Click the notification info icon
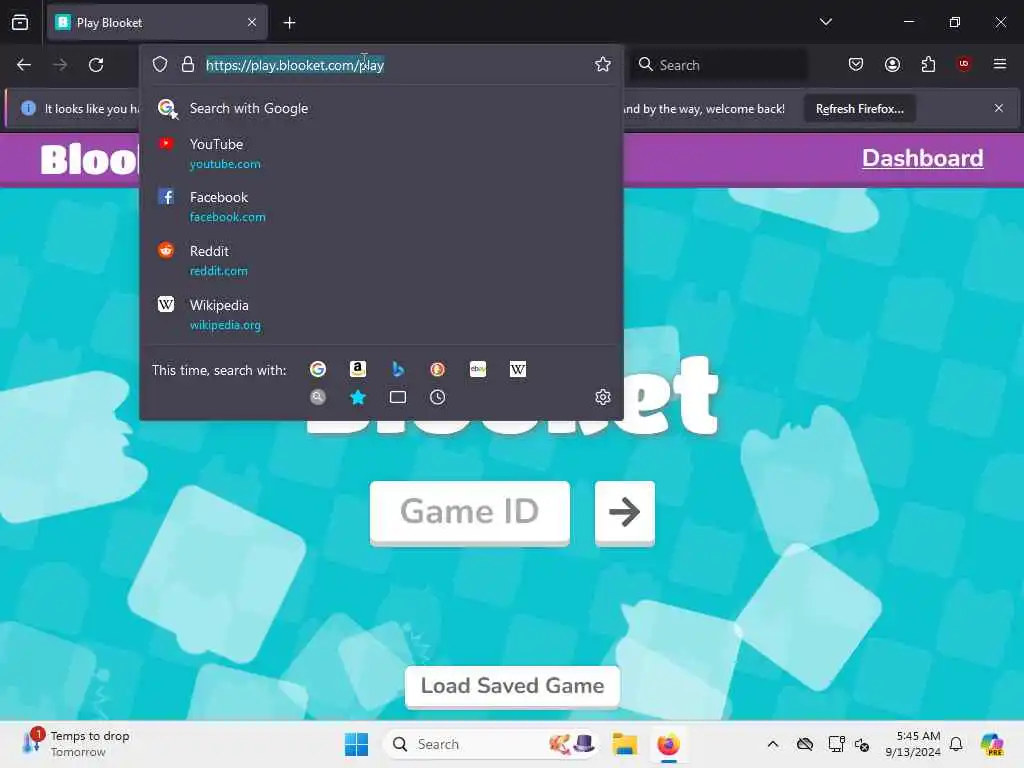This screenshot has height=768, width=1024. tap(28, 108)
